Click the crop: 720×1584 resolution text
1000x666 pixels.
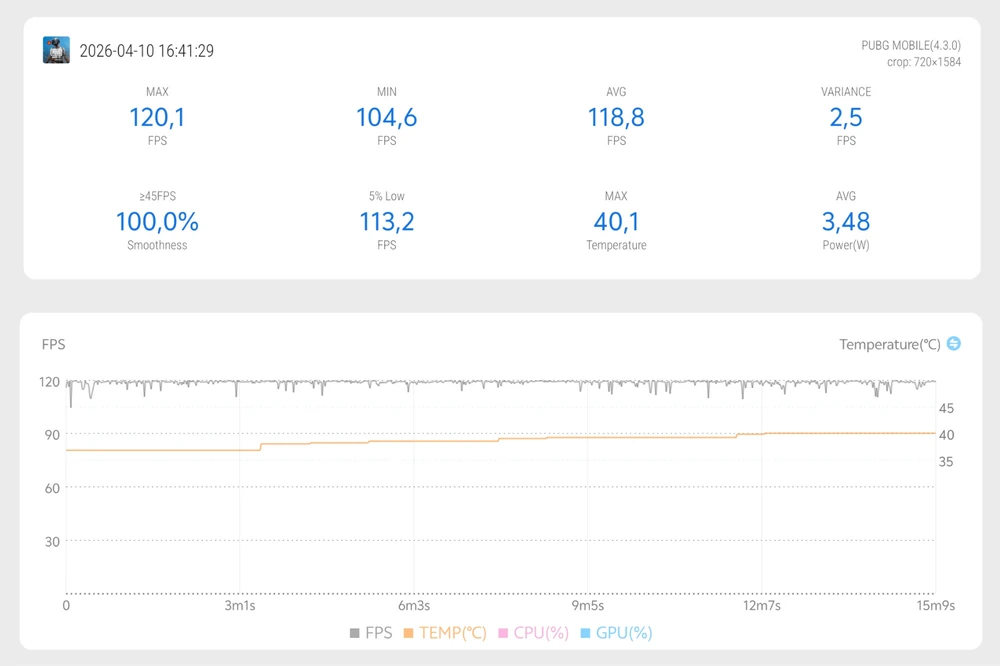(923, 62)
